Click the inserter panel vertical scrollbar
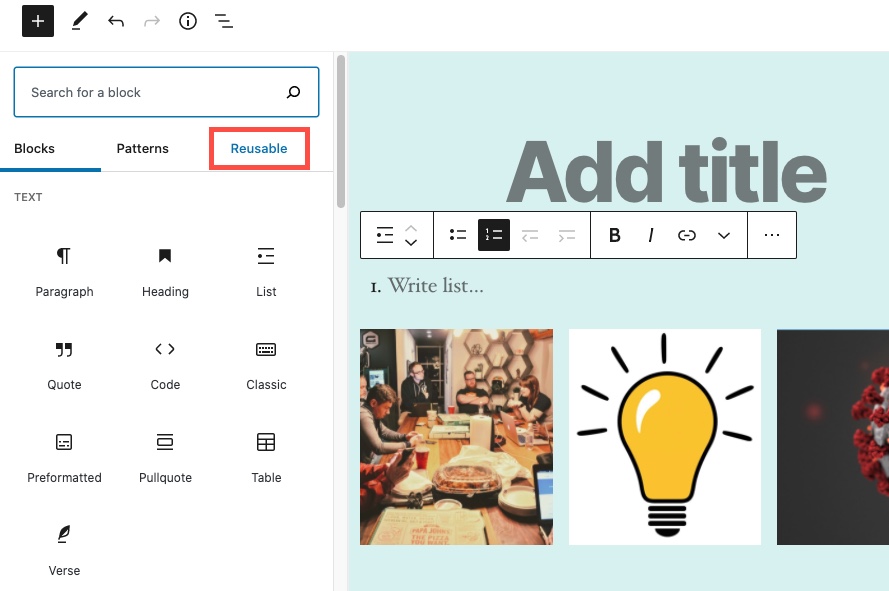This screenshot has height=591, width=889. 340,132
